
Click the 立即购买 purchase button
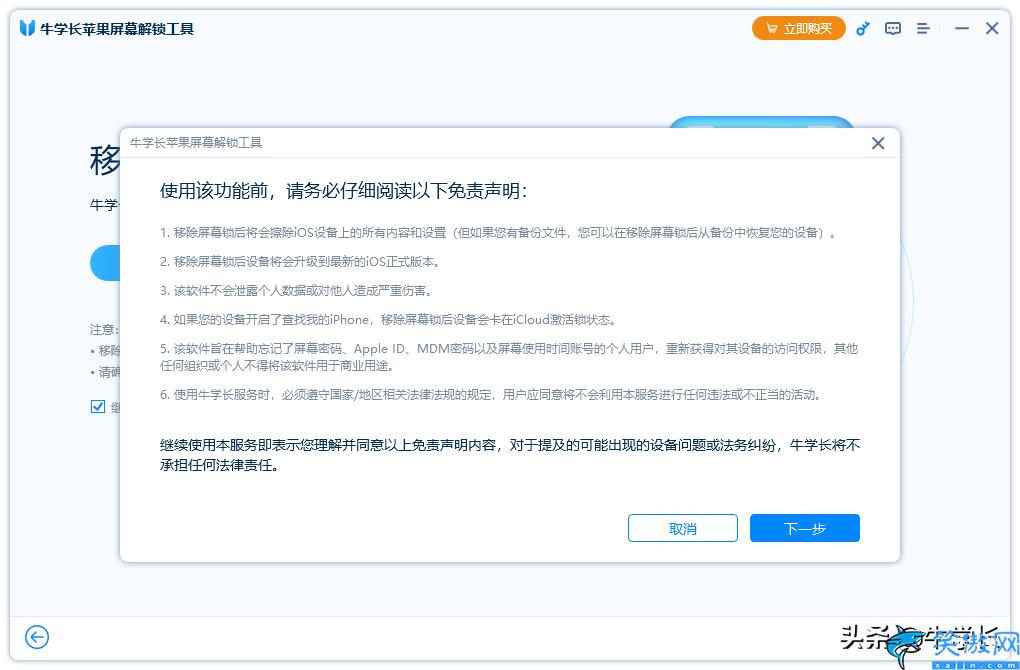[x=798, y=28]
